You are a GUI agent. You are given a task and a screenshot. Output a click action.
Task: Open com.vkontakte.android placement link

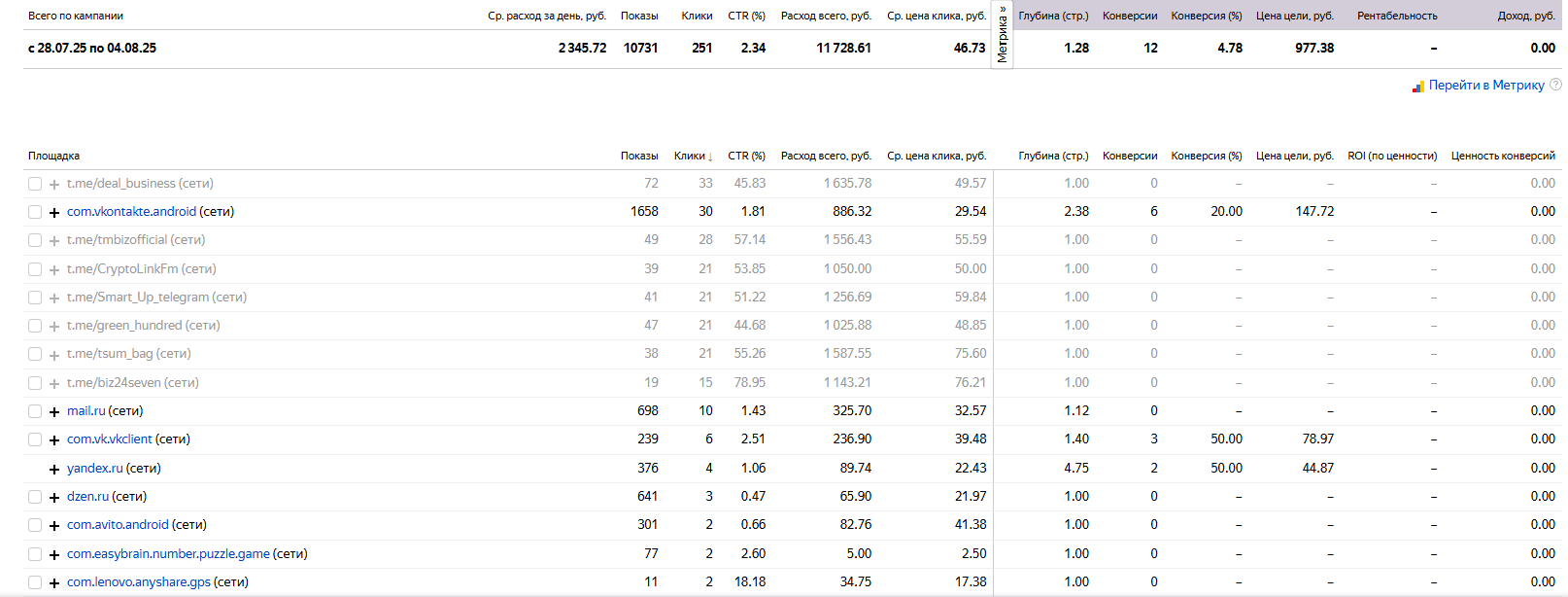[131, 211]
